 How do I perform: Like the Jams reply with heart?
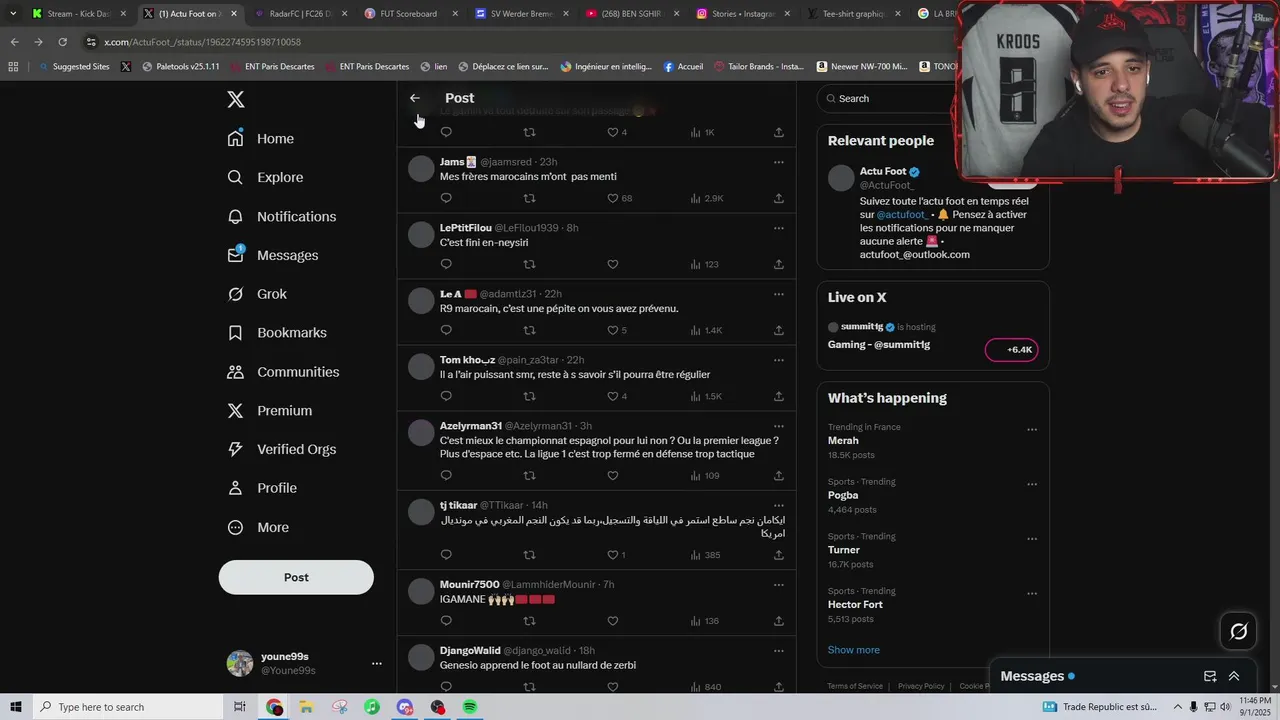(613, 198)
